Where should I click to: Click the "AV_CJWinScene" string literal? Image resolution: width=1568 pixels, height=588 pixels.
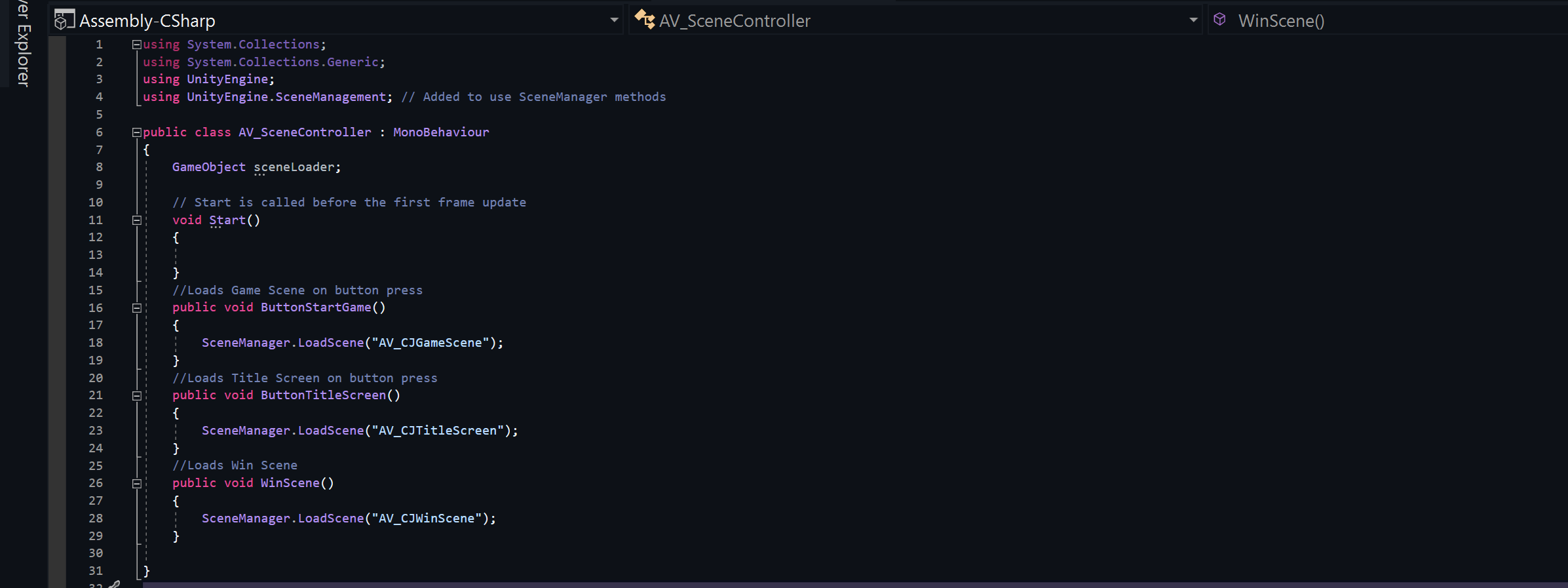pos(427,519)
